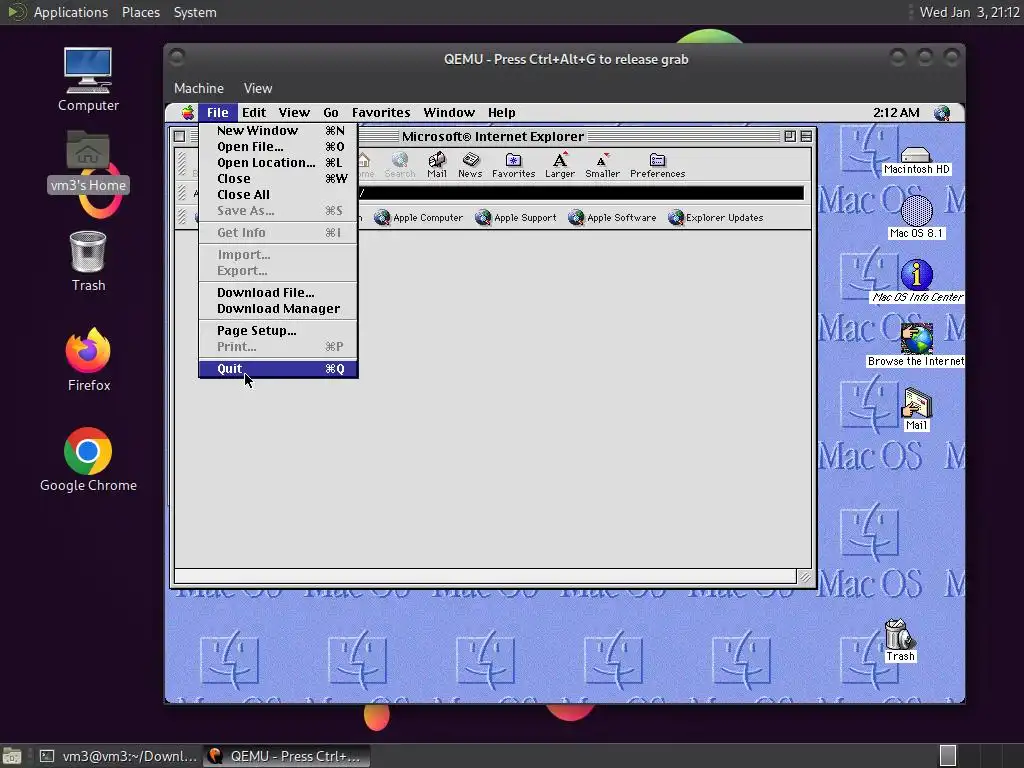Launch Firefox from the desktop
Screen dimensions: 1024x768
click(88, 360)
